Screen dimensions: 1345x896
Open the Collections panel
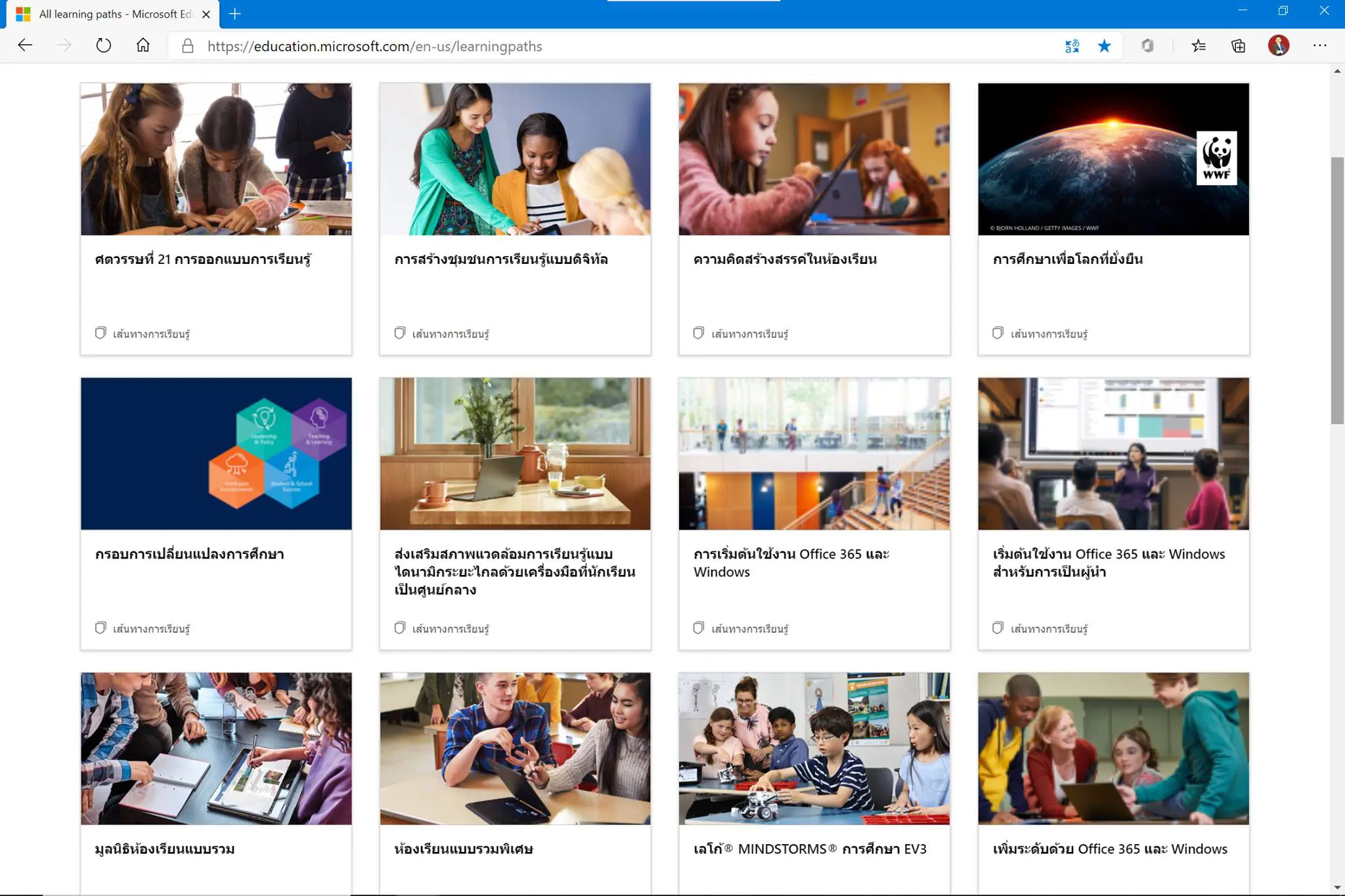click(1238, 46)
